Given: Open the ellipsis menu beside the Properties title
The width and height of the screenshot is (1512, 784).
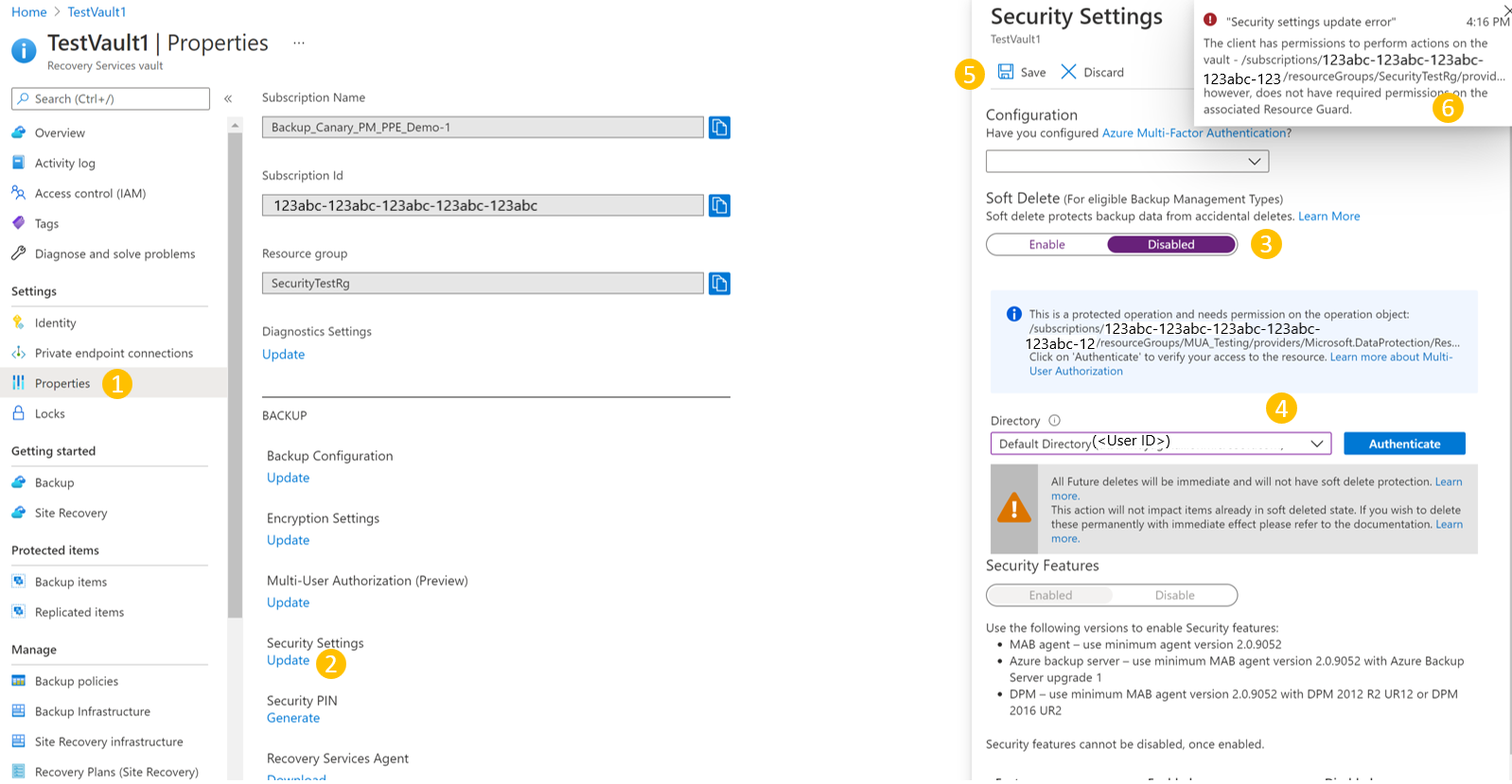Looking at the screenshot, I should (299, 43).
